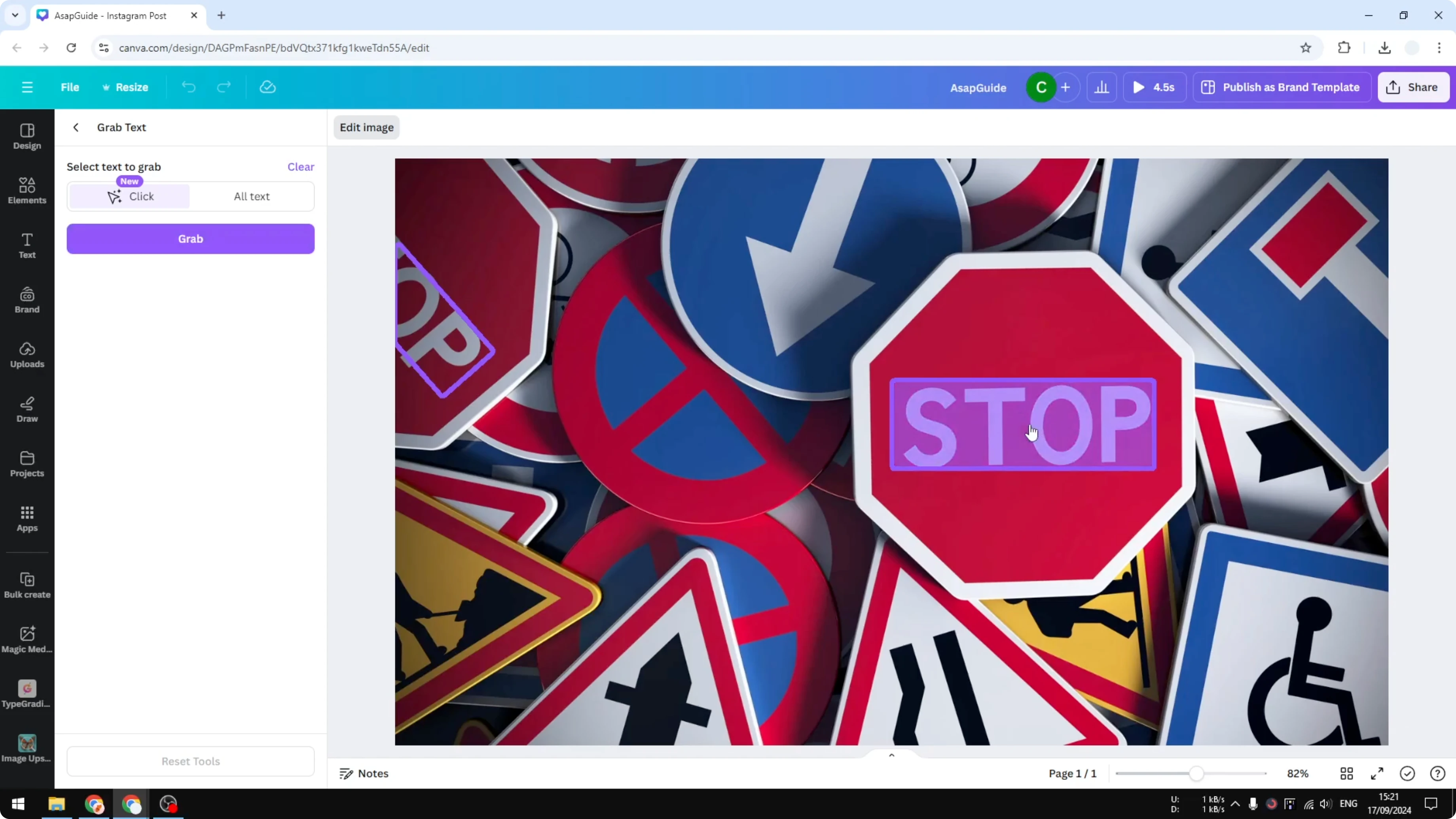Open the hamburger main menu
Image resolution: width=1456 pixels, height=819 pixels.
[27, 87]
